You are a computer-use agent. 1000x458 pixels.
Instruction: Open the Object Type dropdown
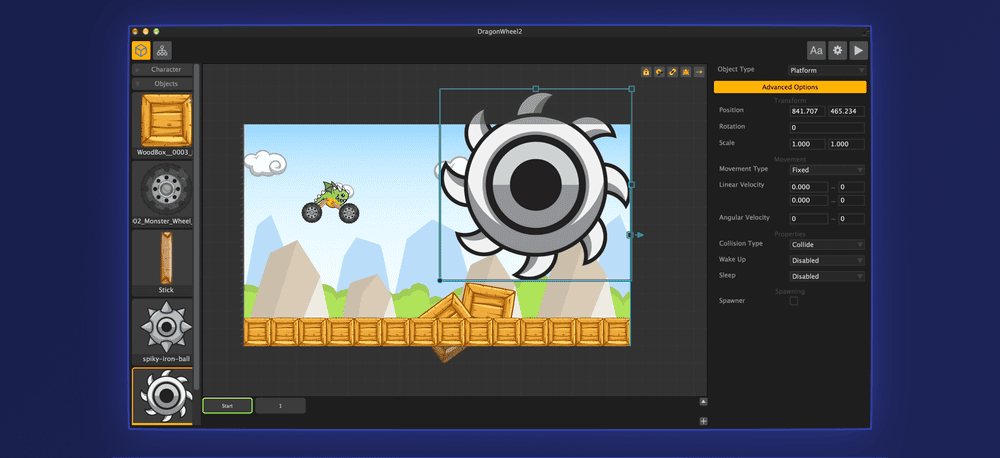[x=826, y=70]
